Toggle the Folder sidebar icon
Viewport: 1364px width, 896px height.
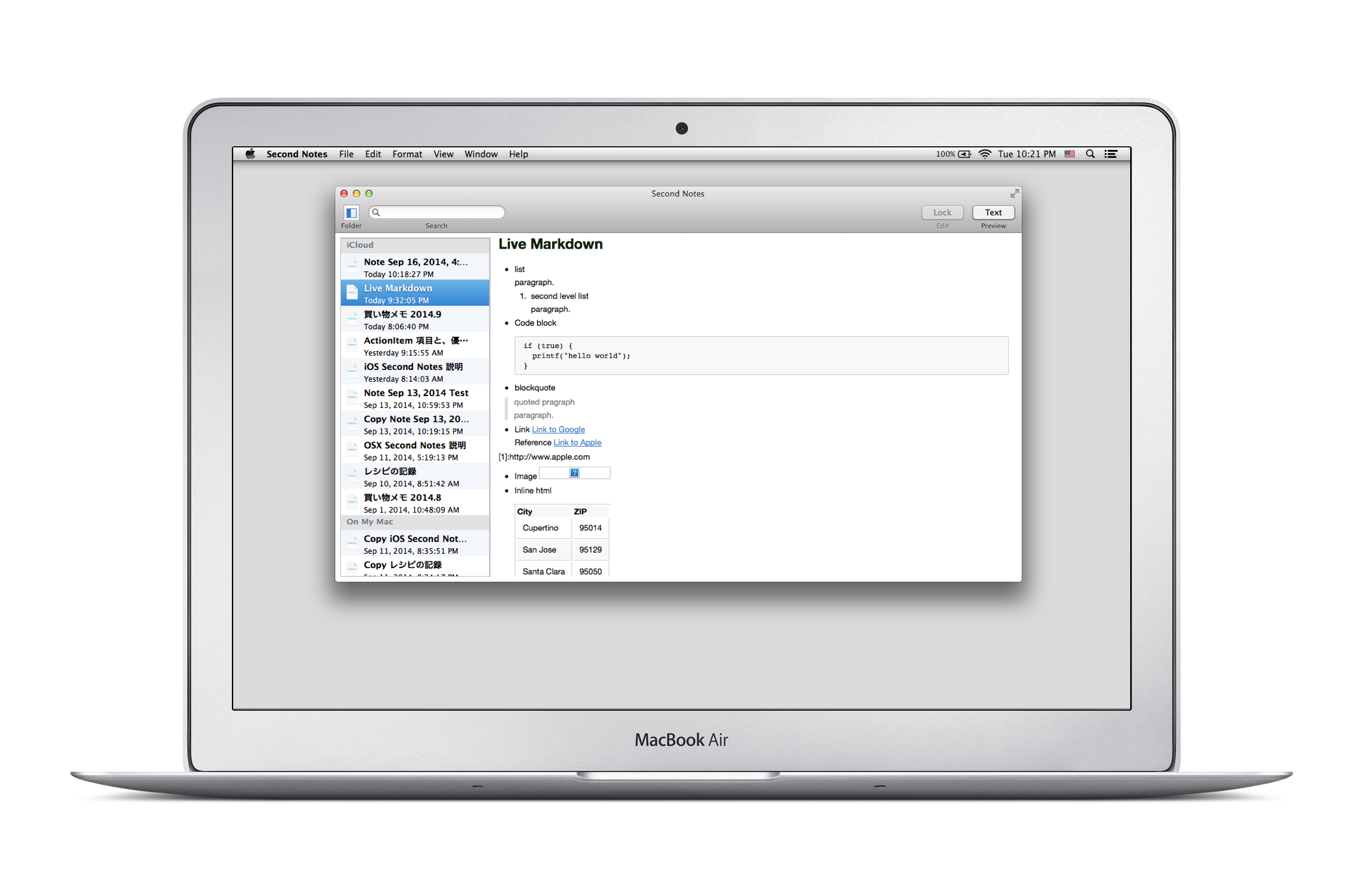pos(351,212)
